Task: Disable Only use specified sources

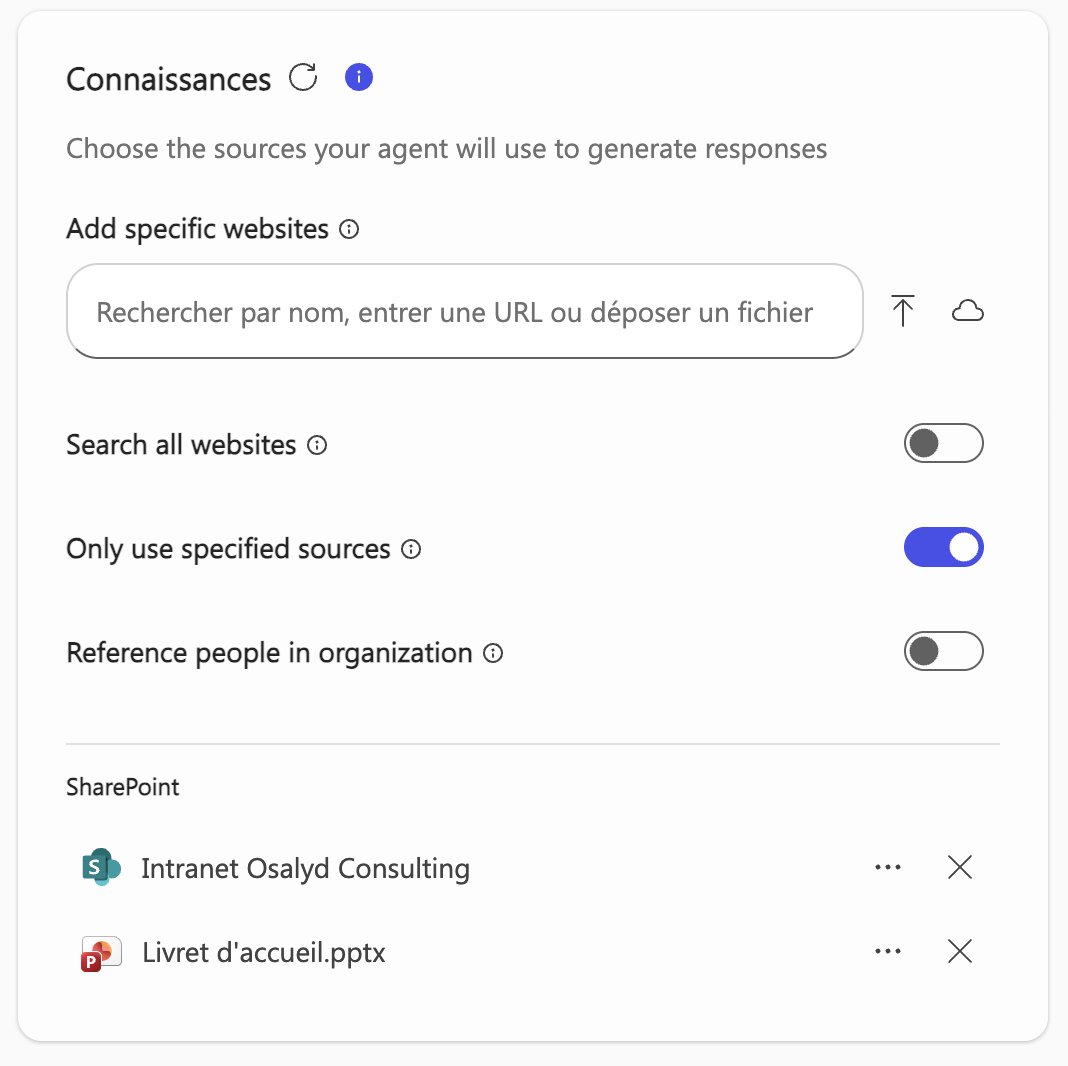Action: pyautogui.click(x=944, y=547)
